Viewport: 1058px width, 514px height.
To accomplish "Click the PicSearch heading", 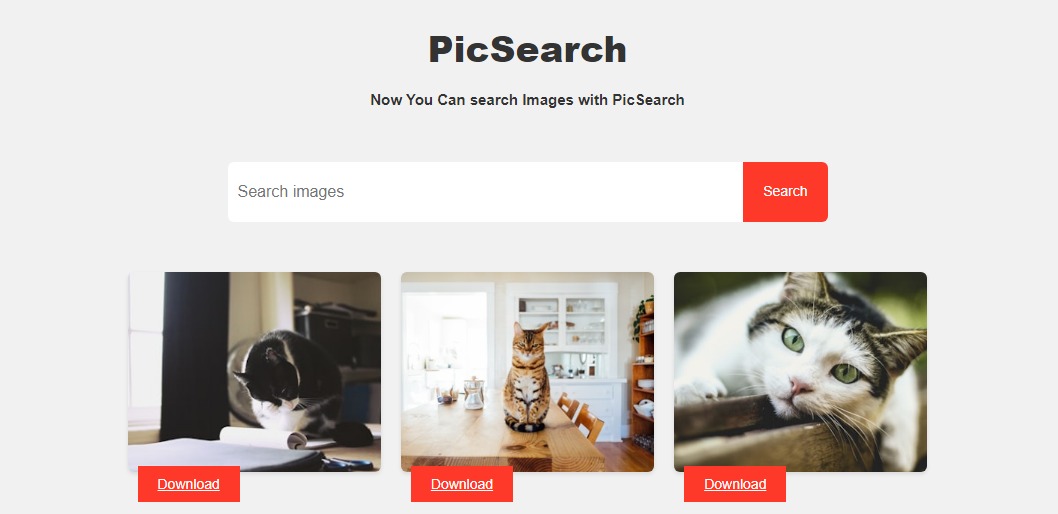I will pos(528,50).
